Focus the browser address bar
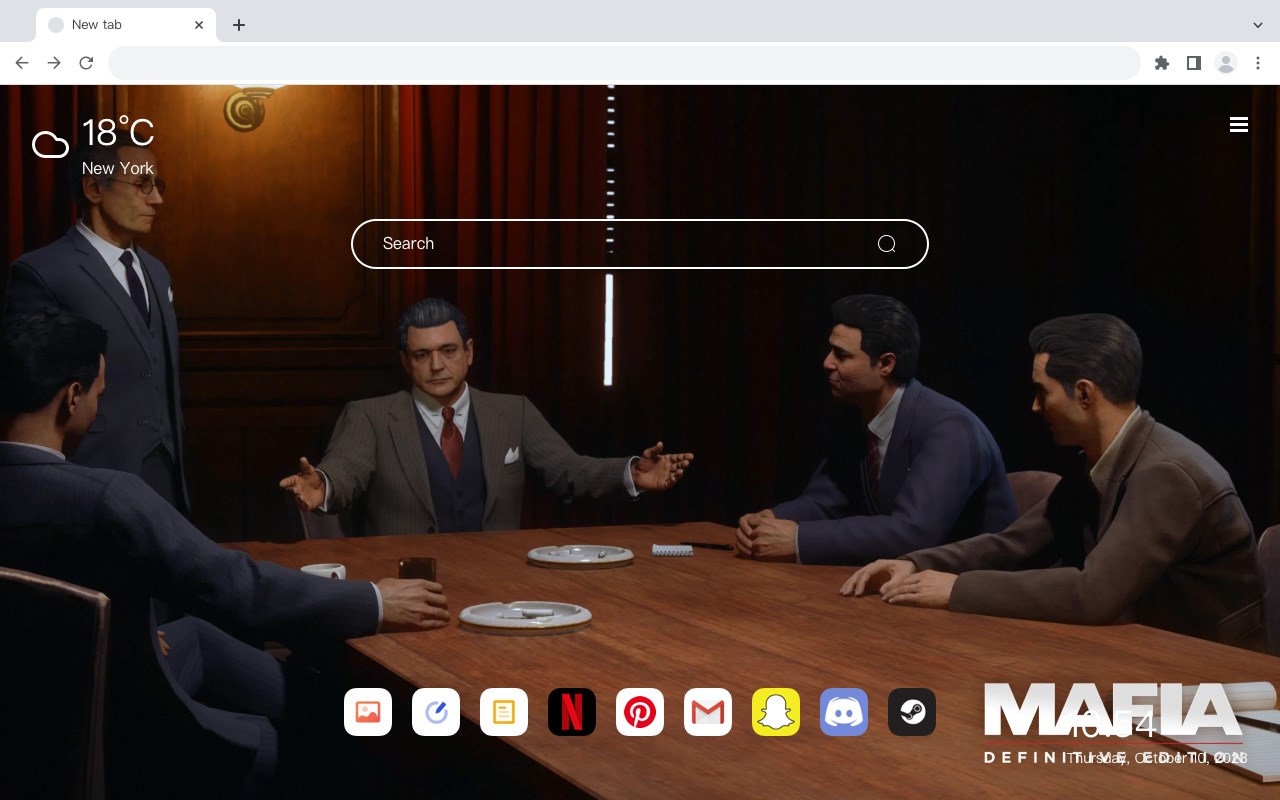This screenshot has height=800, width=1280. pyautogui.click(x=624, y=63)
